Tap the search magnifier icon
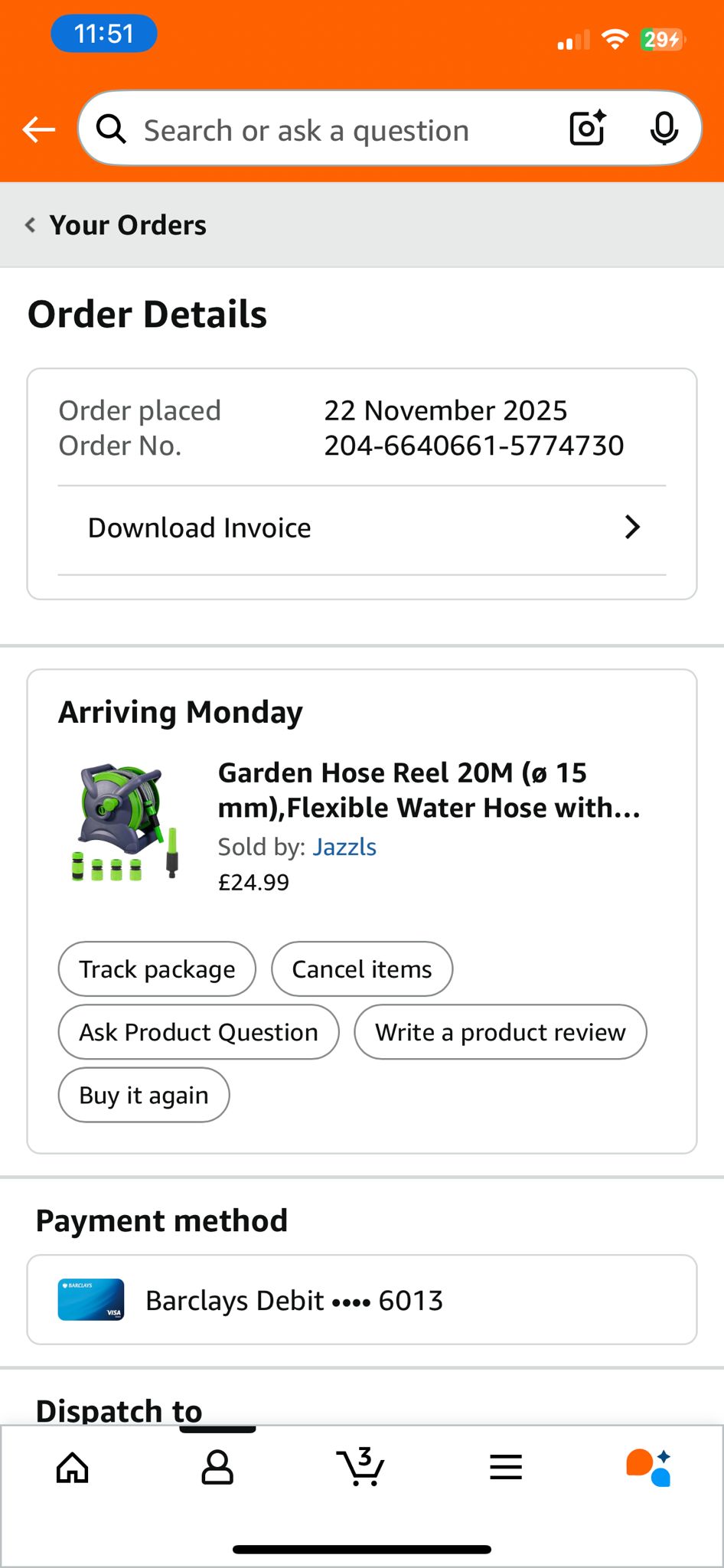 112,129
